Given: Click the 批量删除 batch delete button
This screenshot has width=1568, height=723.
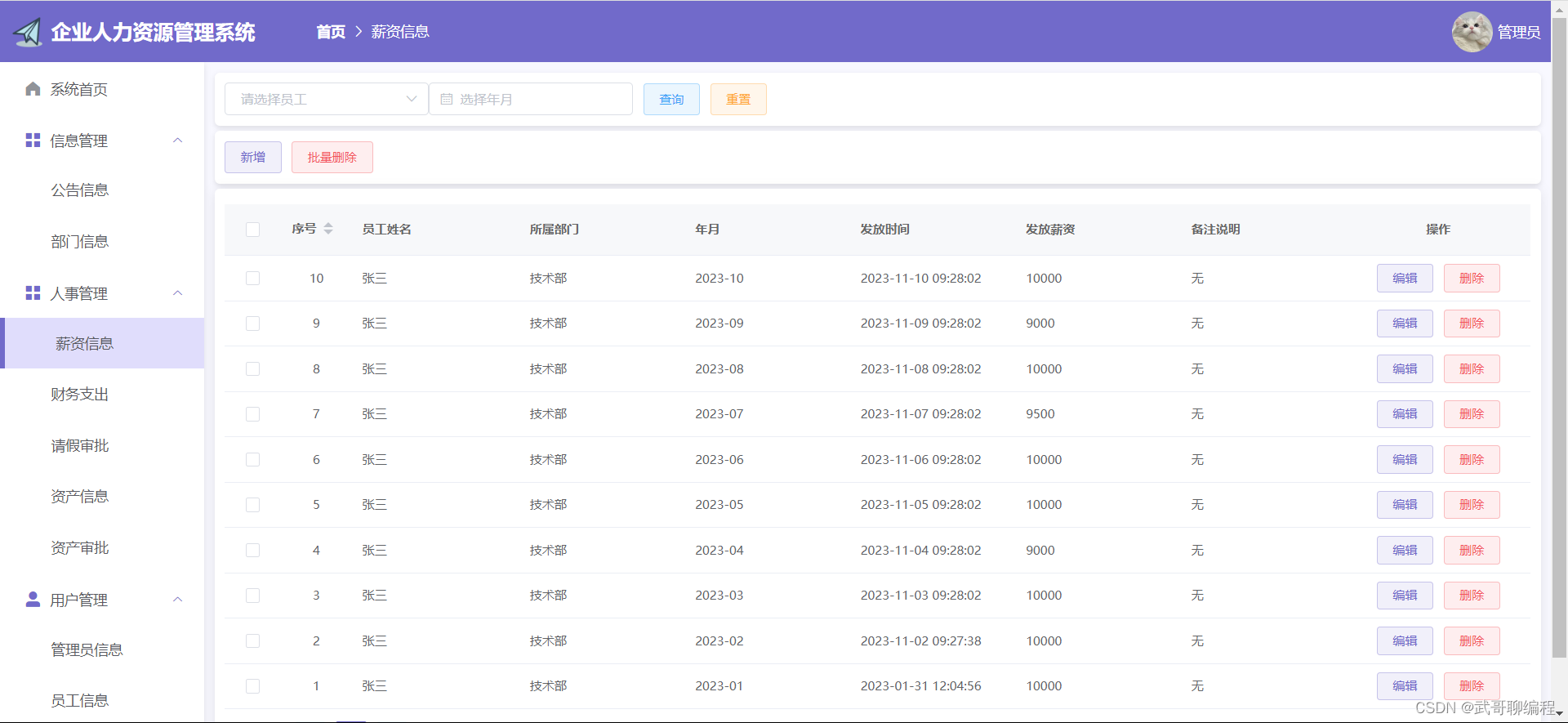Looking at the screenshot, I should point(332,157).
